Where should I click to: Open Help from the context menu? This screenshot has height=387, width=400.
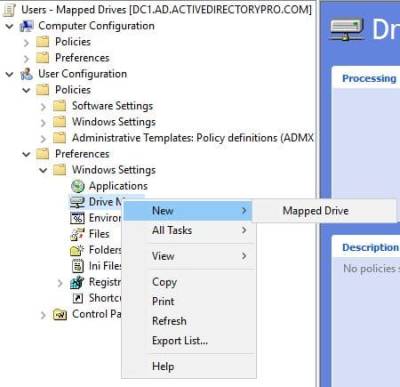click(x=189, y=366)
